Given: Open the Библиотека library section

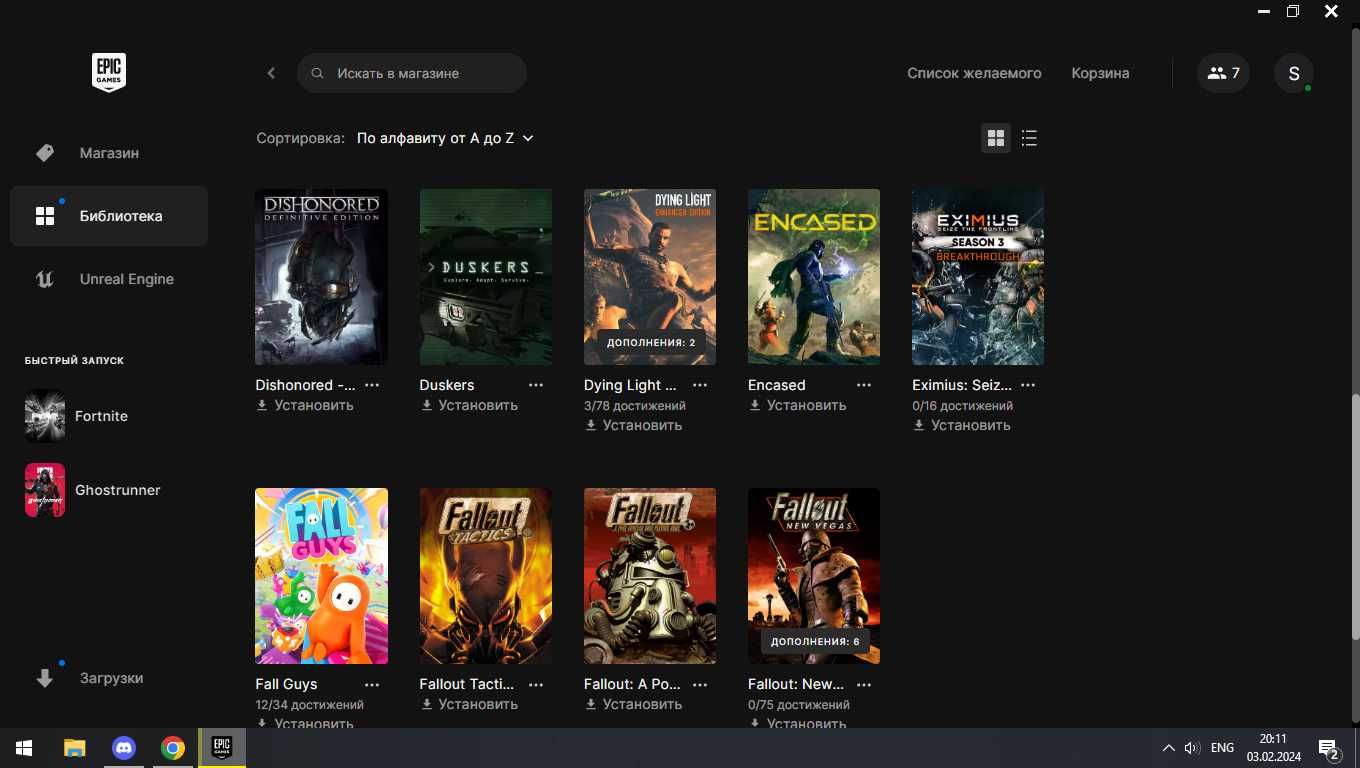Looking at the screenshot, I should click(x=109, y=216).
